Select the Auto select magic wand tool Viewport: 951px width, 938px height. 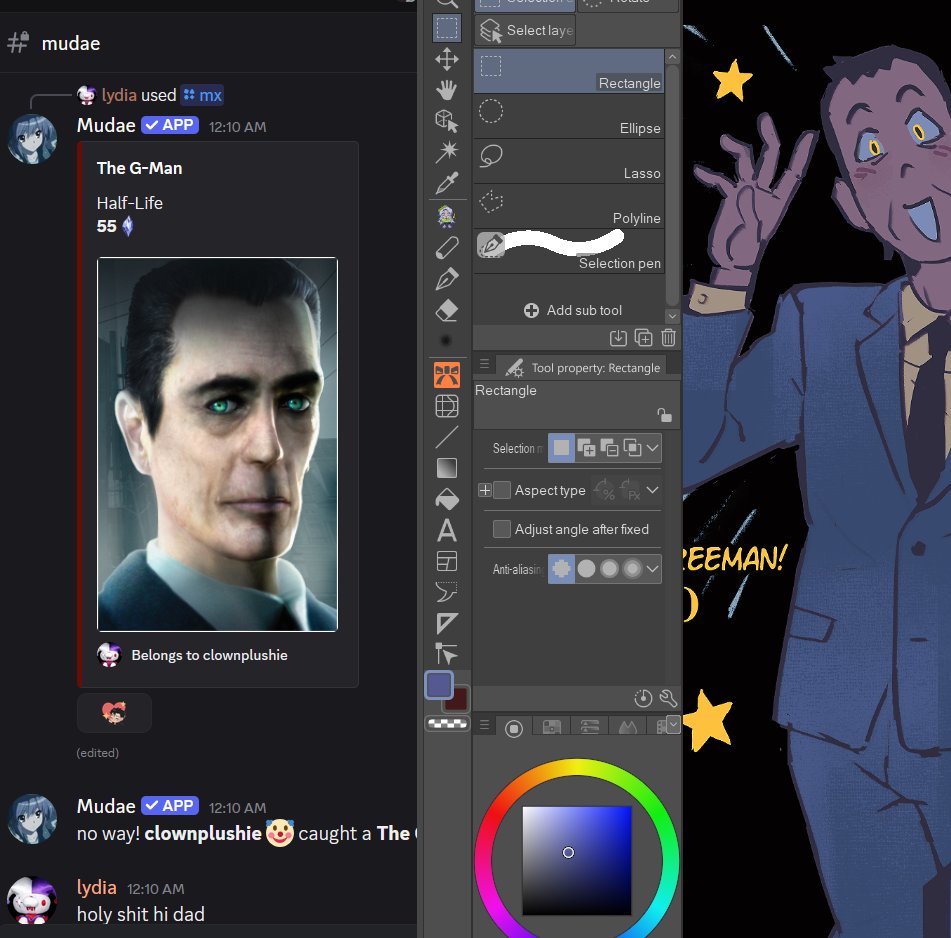tap(447, 152)
